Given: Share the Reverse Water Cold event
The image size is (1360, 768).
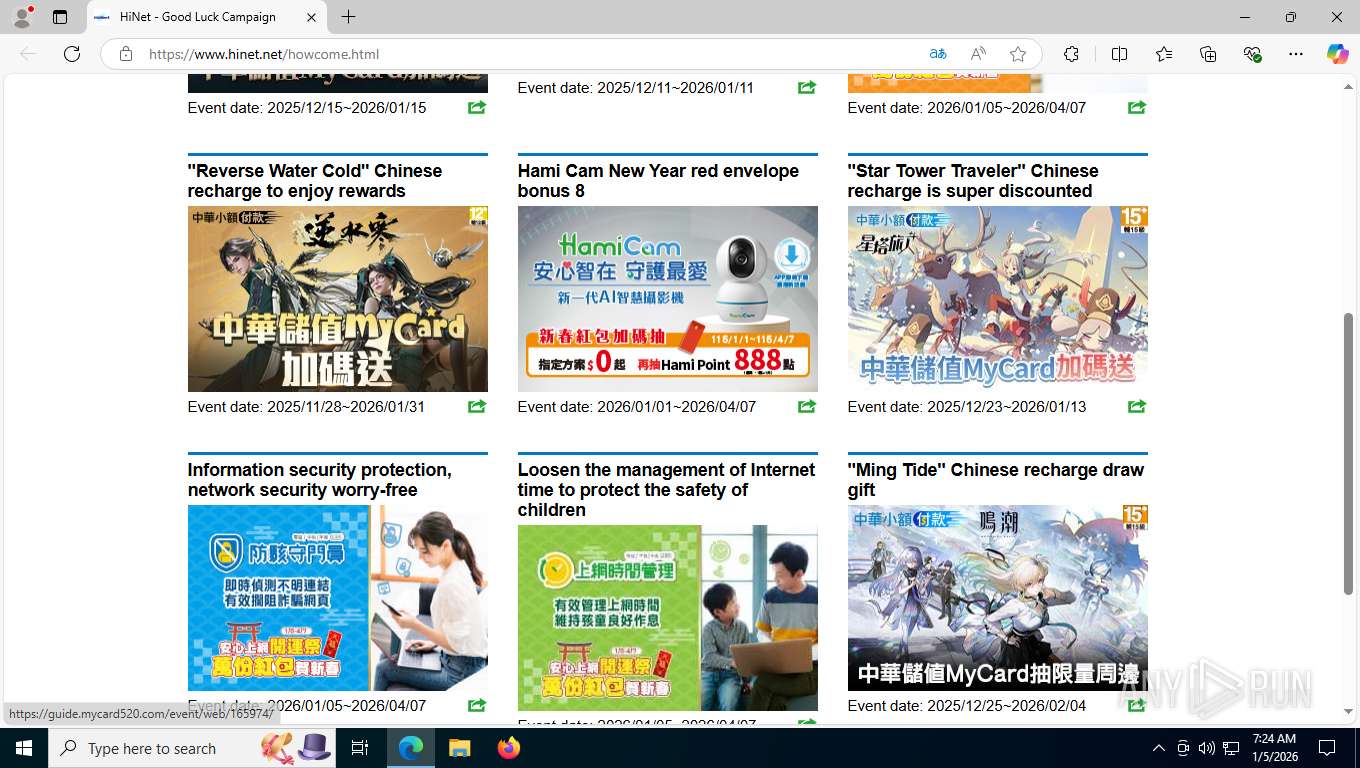Looking at the screenshot, I should (477, 406).
